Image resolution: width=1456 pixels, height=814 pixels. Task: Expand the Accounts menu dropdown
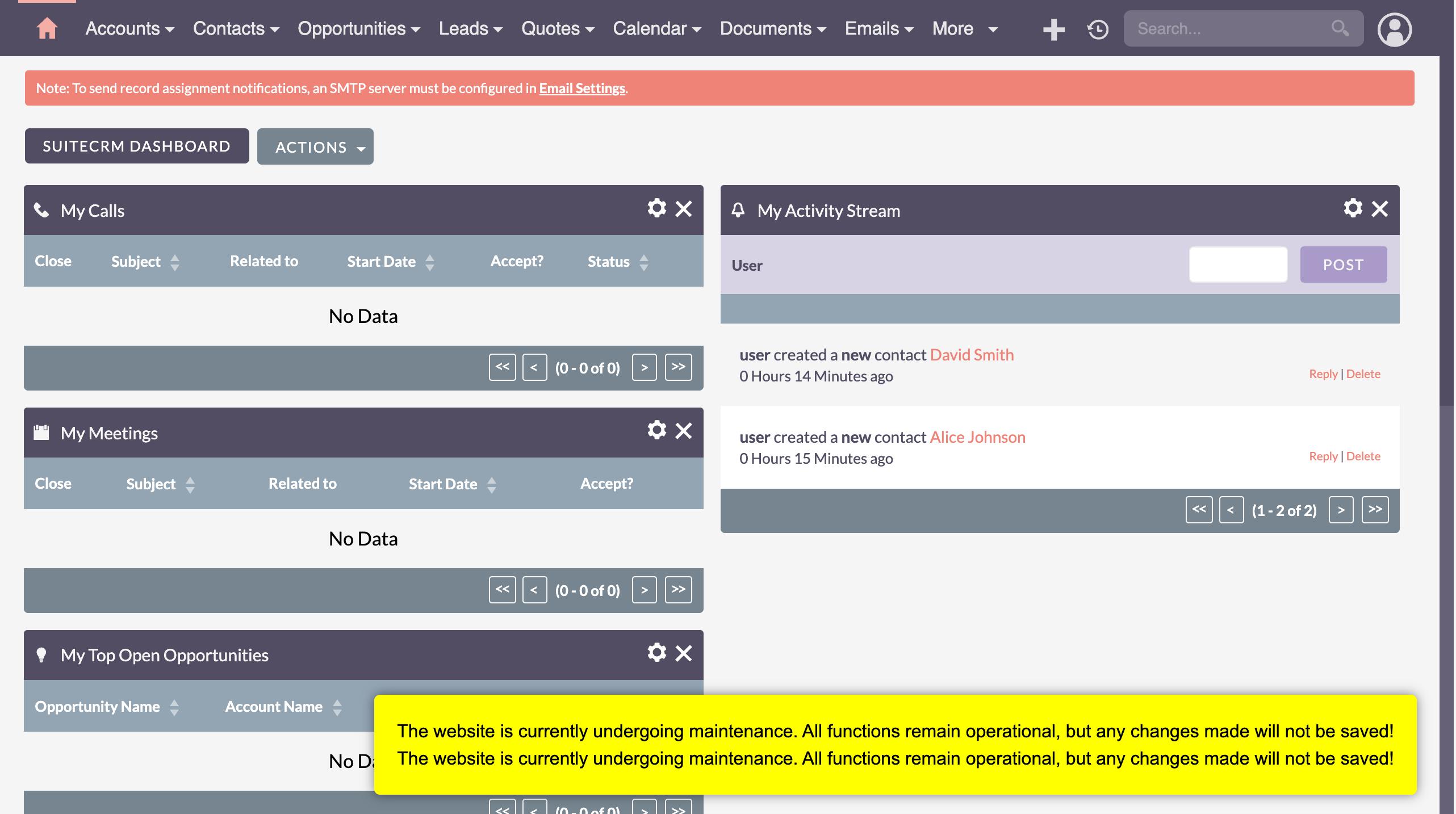129,28
